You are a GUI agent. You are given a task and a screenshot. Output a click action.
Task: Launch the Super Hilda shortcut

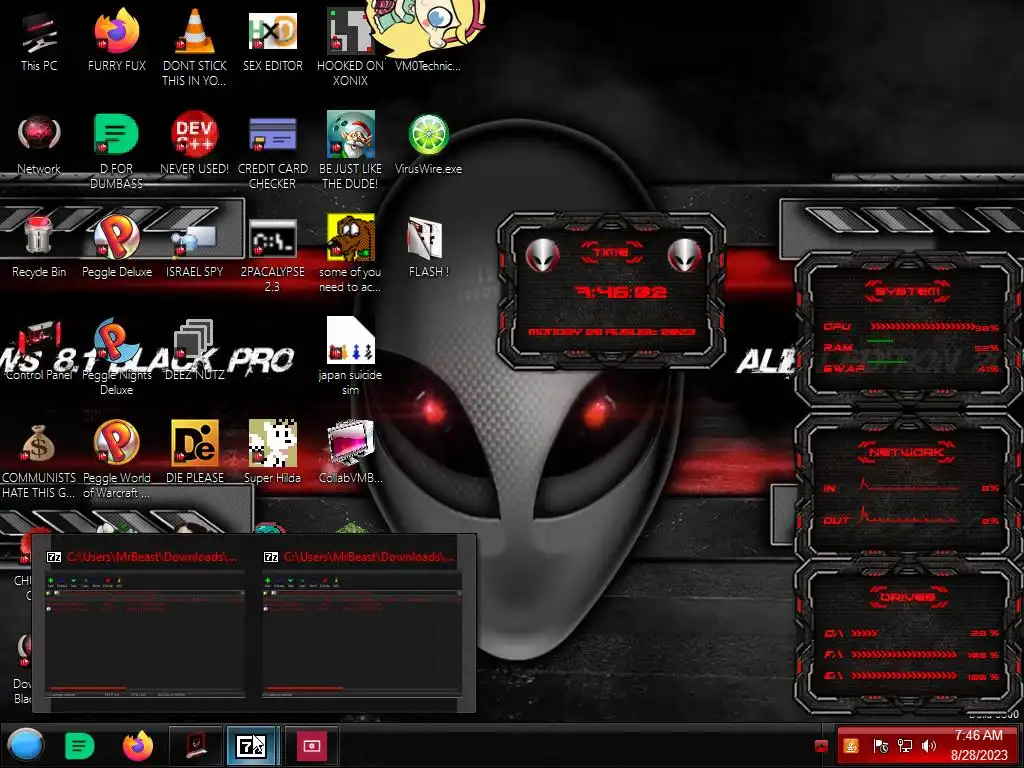pyautogui.click(x=272, y=453)
